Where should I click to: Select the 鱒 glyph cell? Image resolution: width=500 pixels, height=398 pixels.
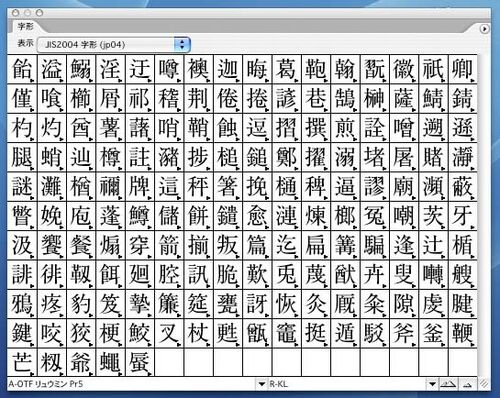pos(140,216)
